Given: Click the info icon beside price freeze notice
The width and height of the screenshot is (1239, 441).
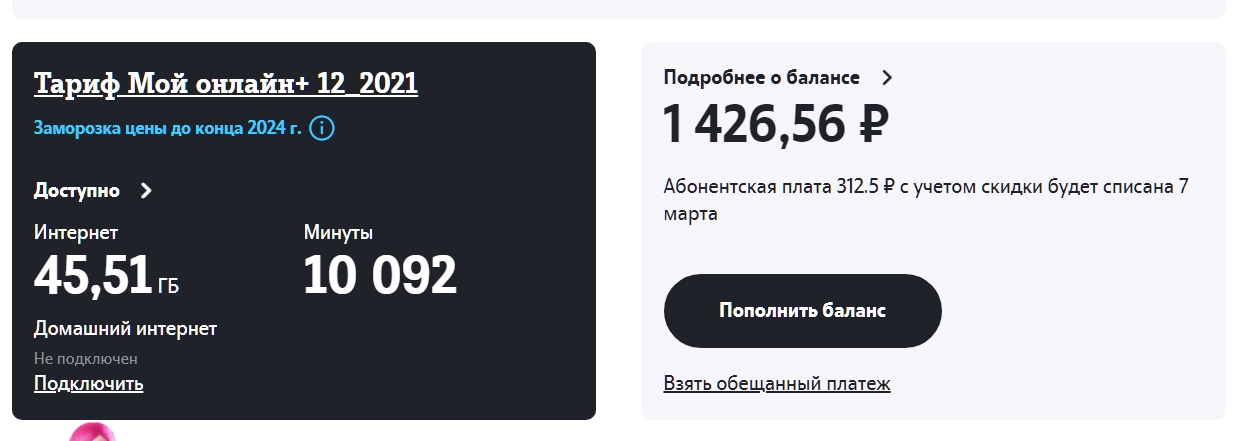Looking at the screenshot, I should (x=322, y=129).
